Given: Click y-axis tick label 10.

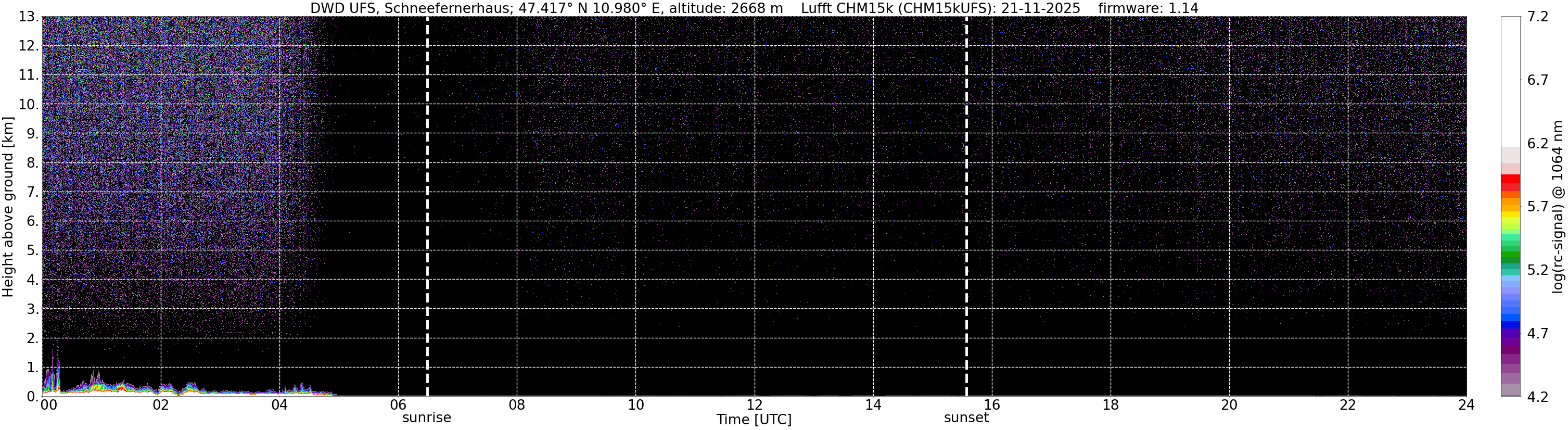Looking at the screenshot, I should tap(29, 105).
